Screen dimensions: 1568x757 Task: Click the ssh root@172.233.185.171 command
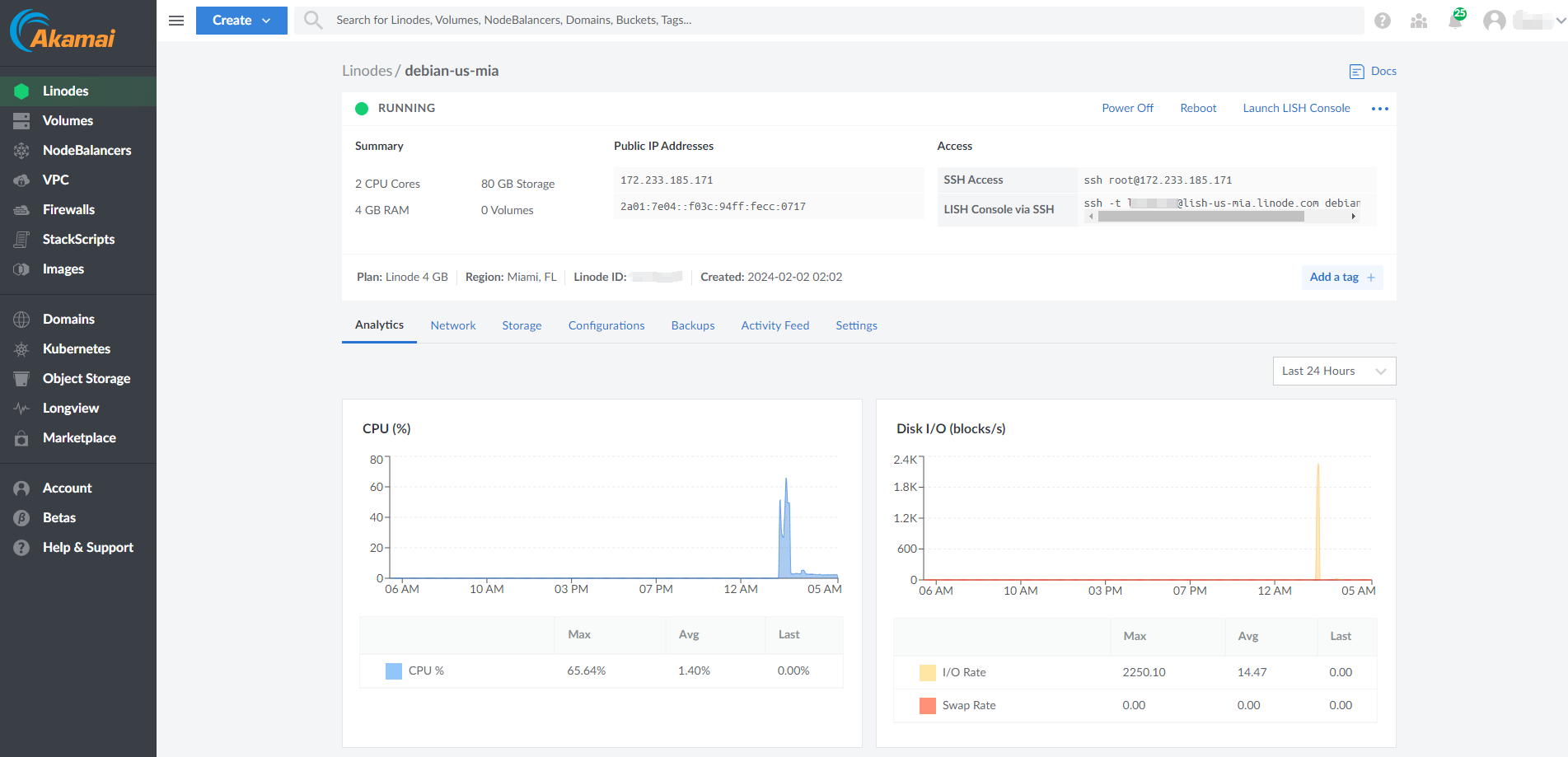[x=1158, y=180]
